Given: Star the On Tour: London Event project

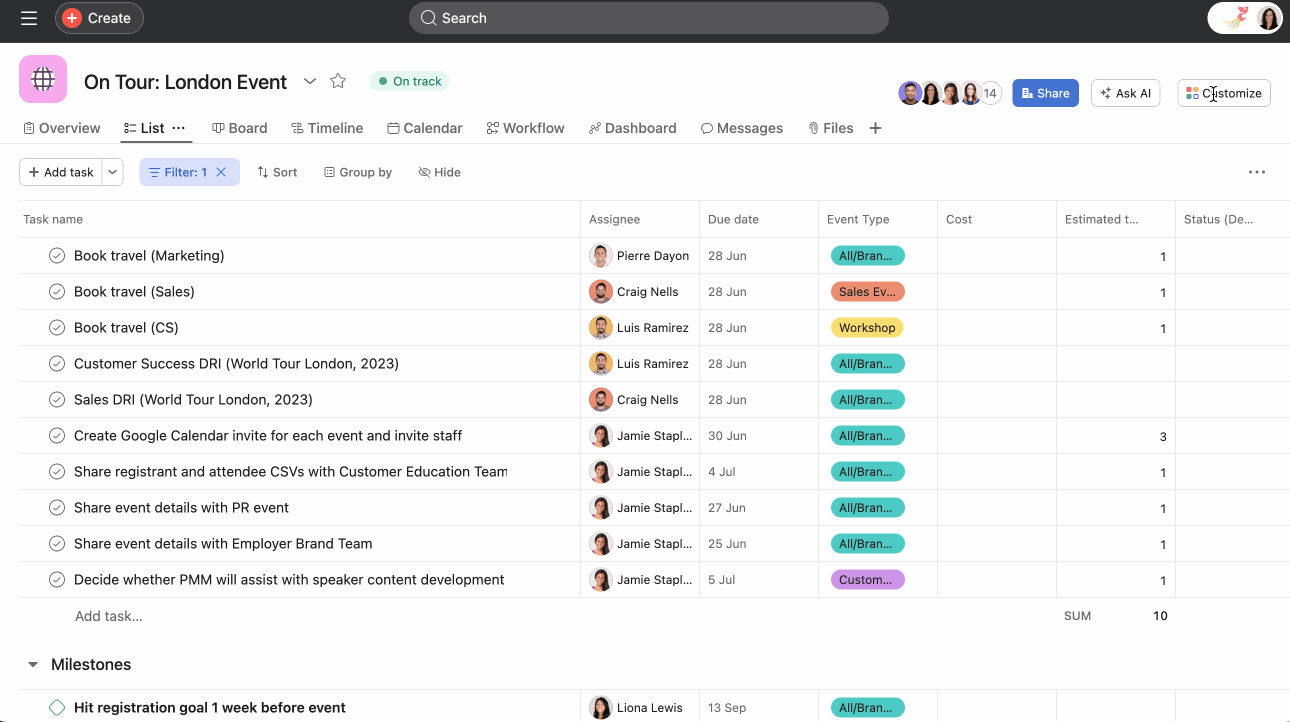Looking at the screenshot, I should tap(338, 81).
